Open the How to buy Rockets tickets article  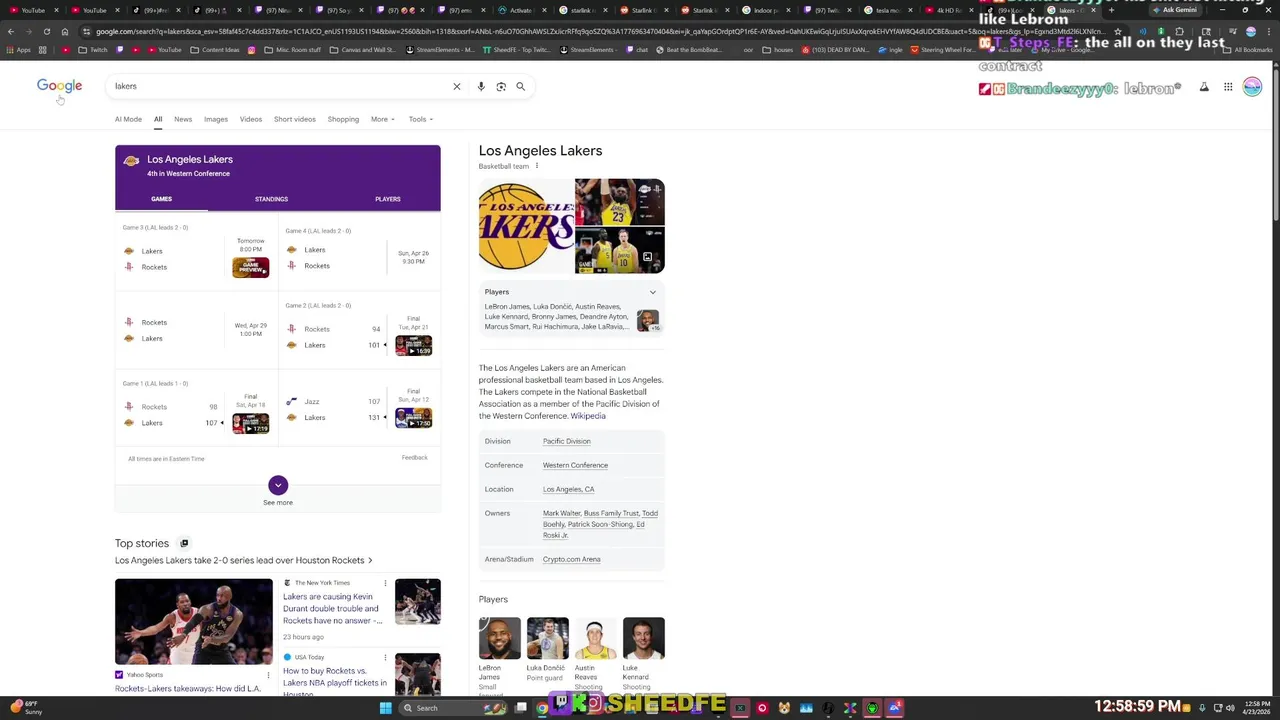(335, 682)
